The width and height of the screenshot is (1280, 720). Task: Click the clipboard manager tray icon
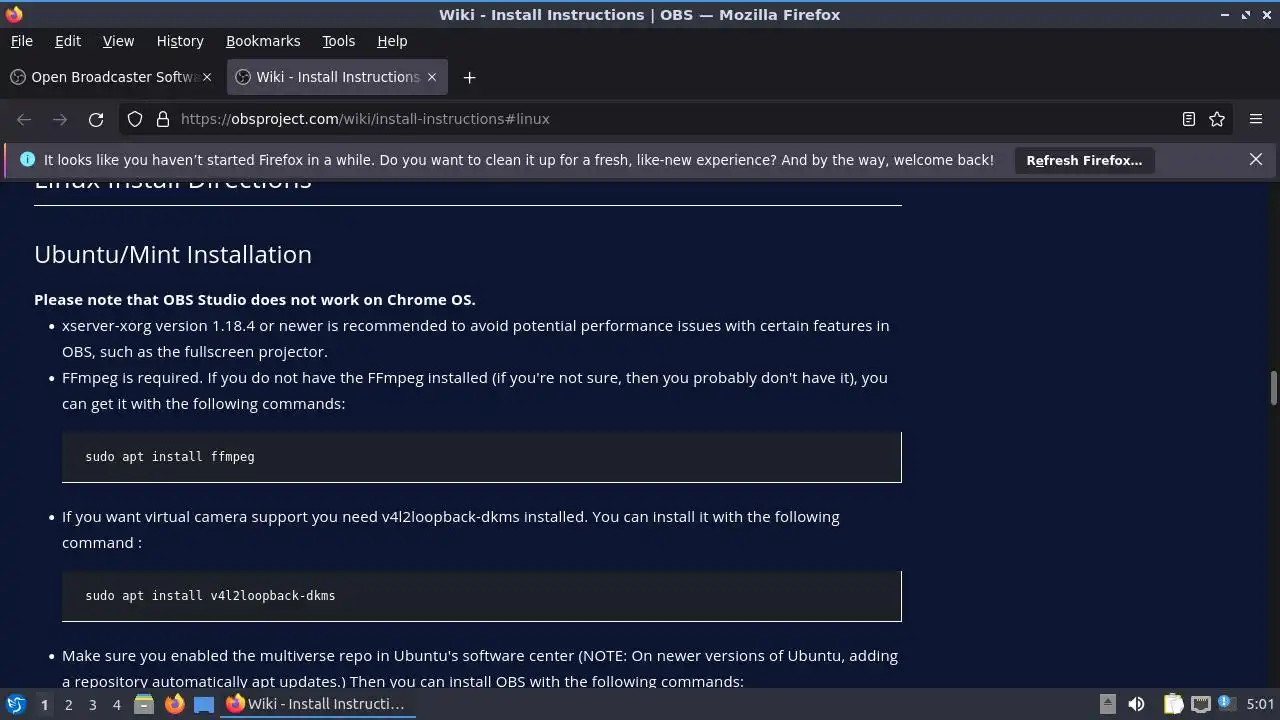(x=1173, y=704)
